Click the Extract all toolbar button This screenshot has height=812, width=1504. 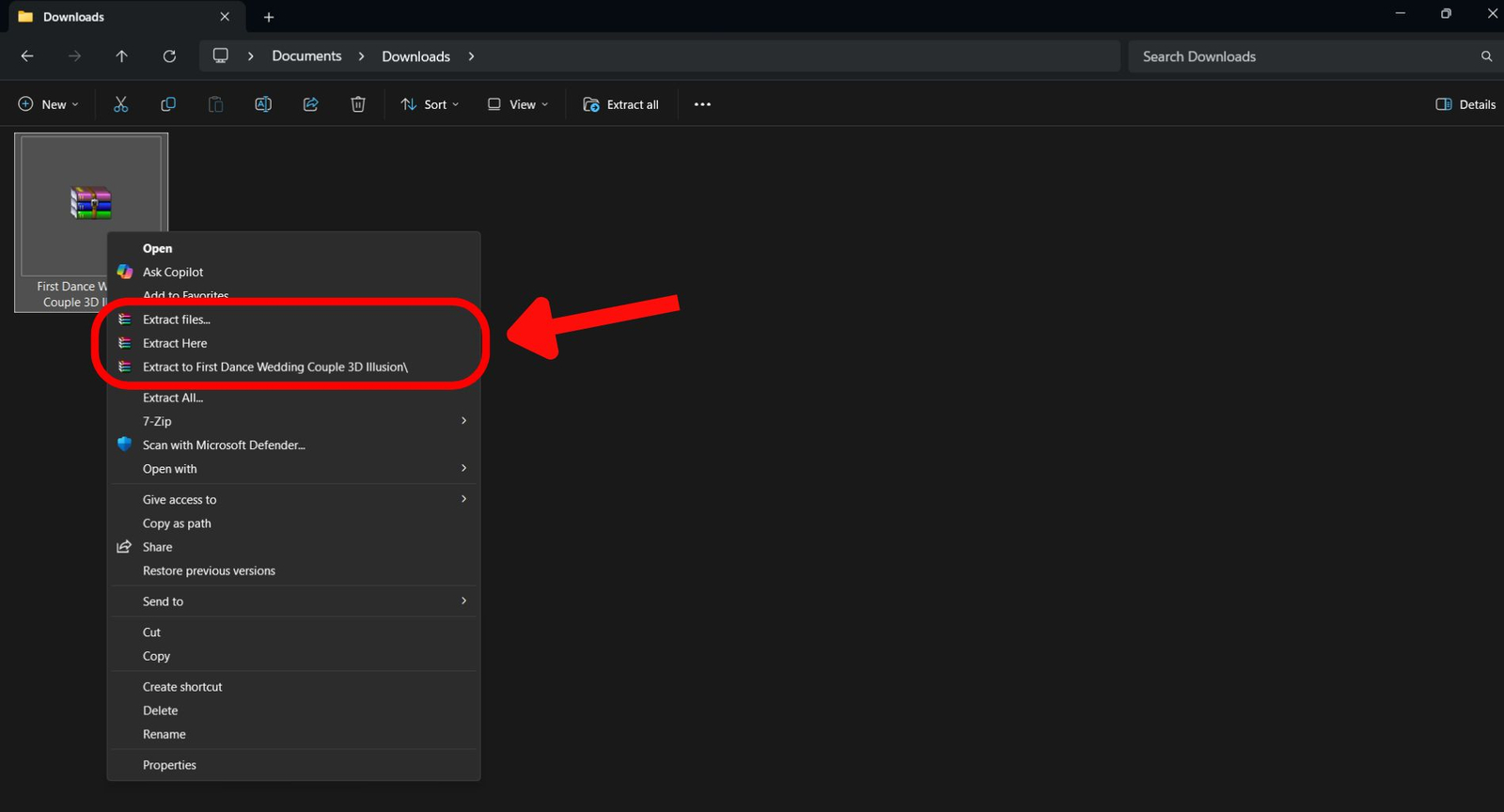coord(621,104)
